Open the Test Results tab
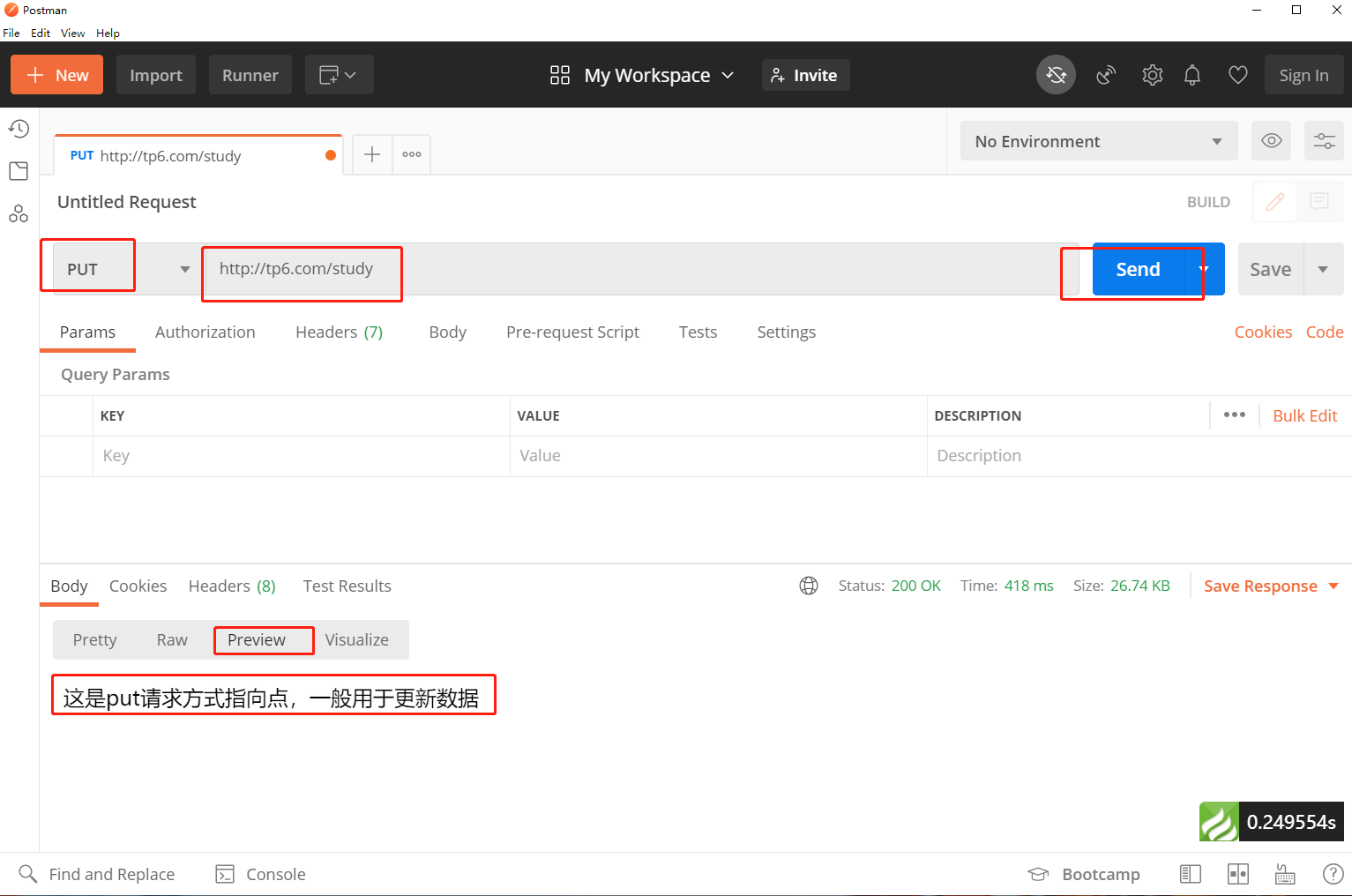Screen dimensions: 1352x896 [x=347, y=586]
